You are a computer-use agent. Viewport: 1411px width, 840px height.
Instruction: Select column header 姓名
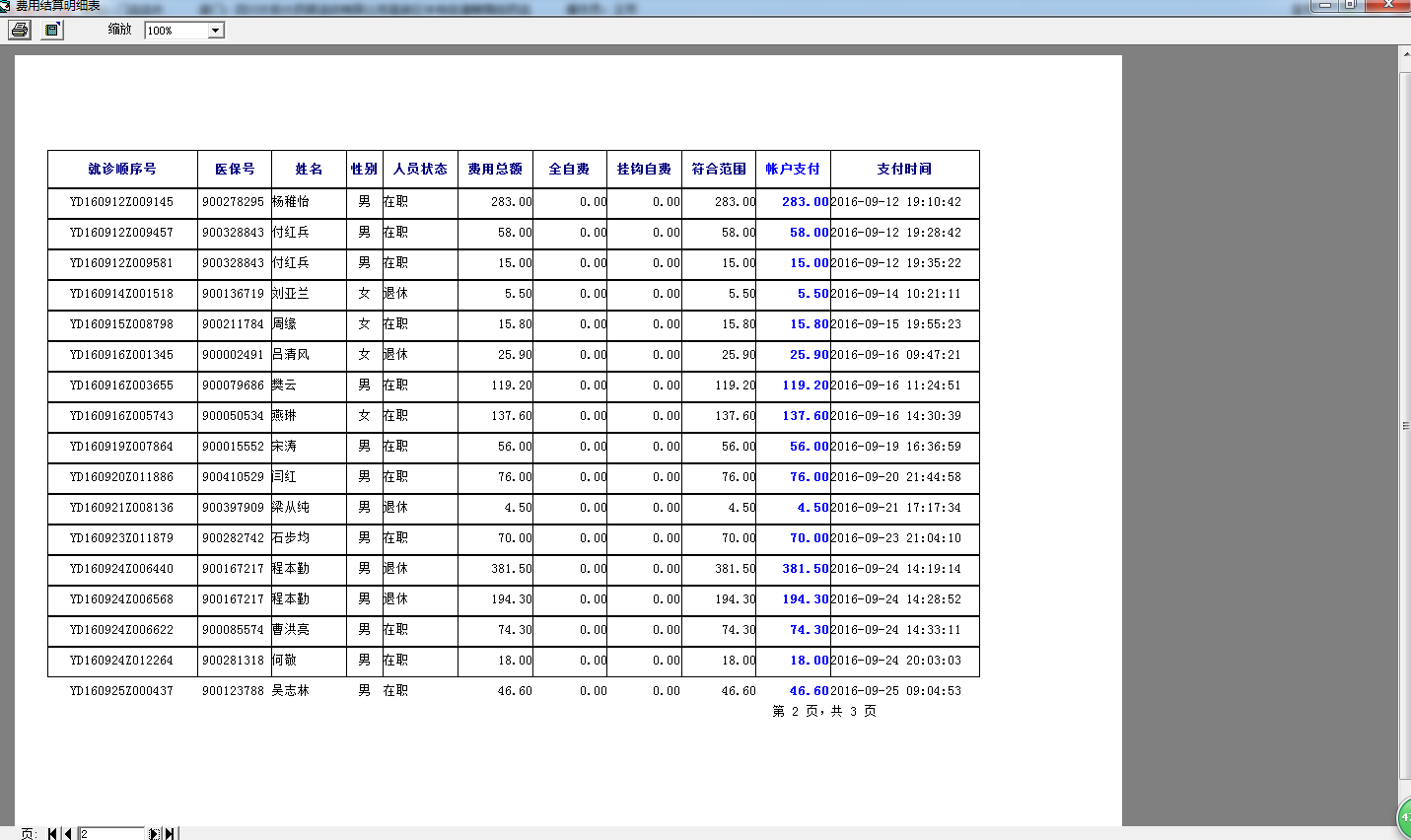click(x=309, y=169)
